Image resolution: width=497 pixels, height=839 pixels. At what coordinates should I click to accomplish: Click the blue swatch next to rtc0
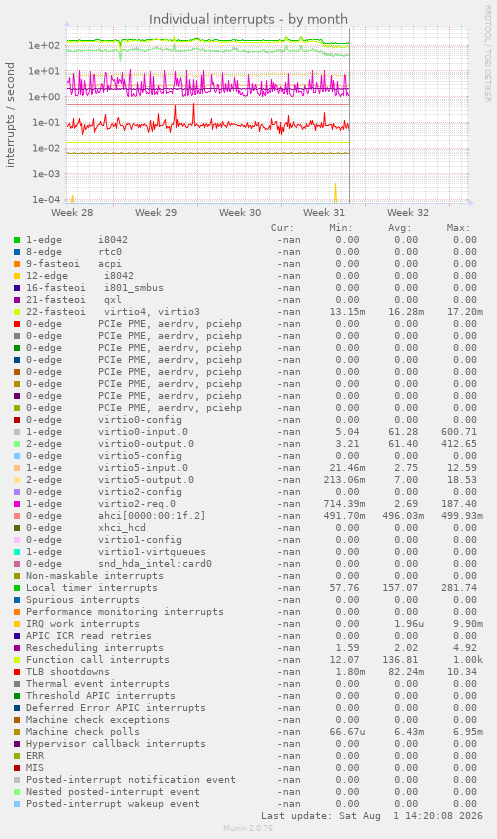(17, 252)
